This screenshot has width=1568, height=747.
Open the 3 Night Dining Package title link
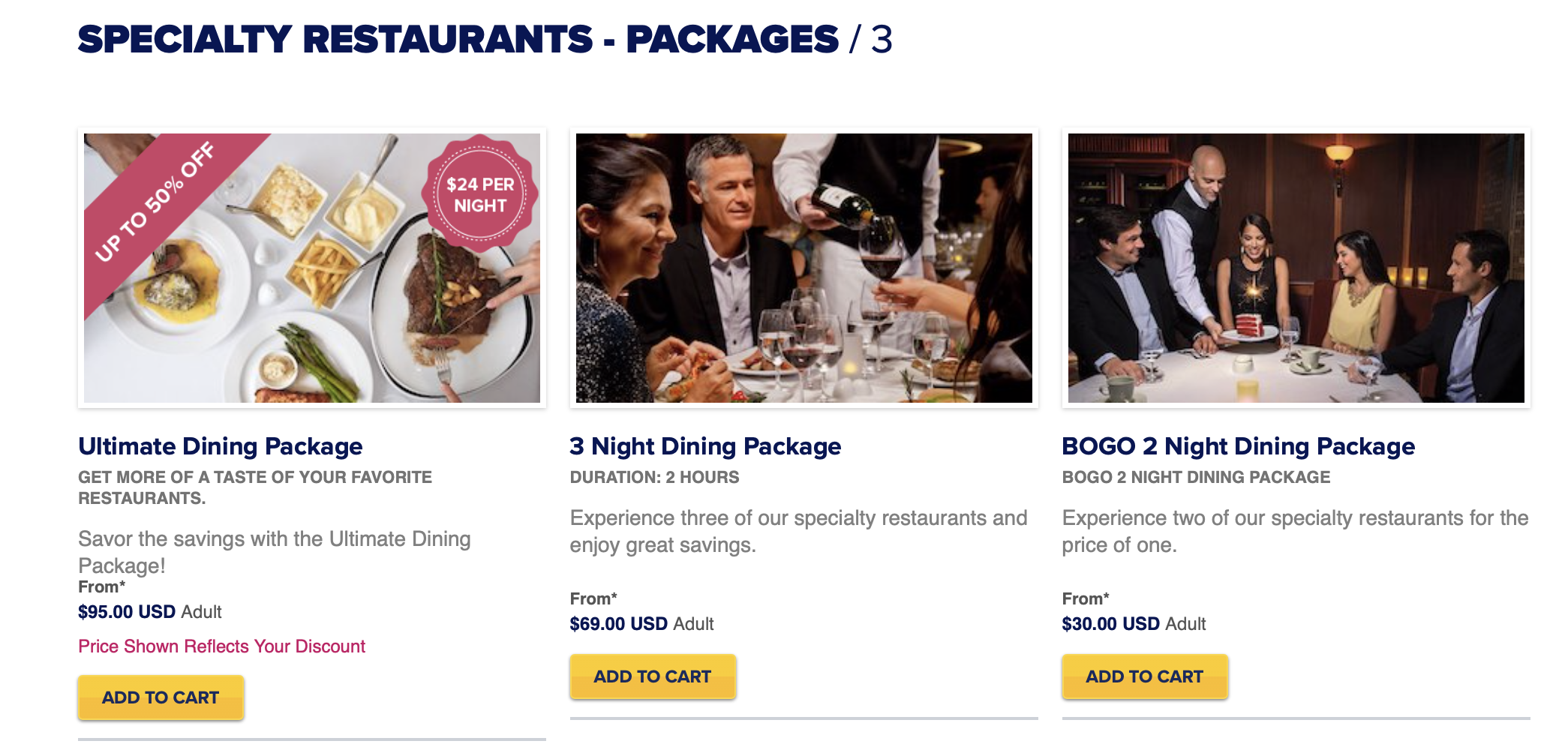(x=705, y=446)
